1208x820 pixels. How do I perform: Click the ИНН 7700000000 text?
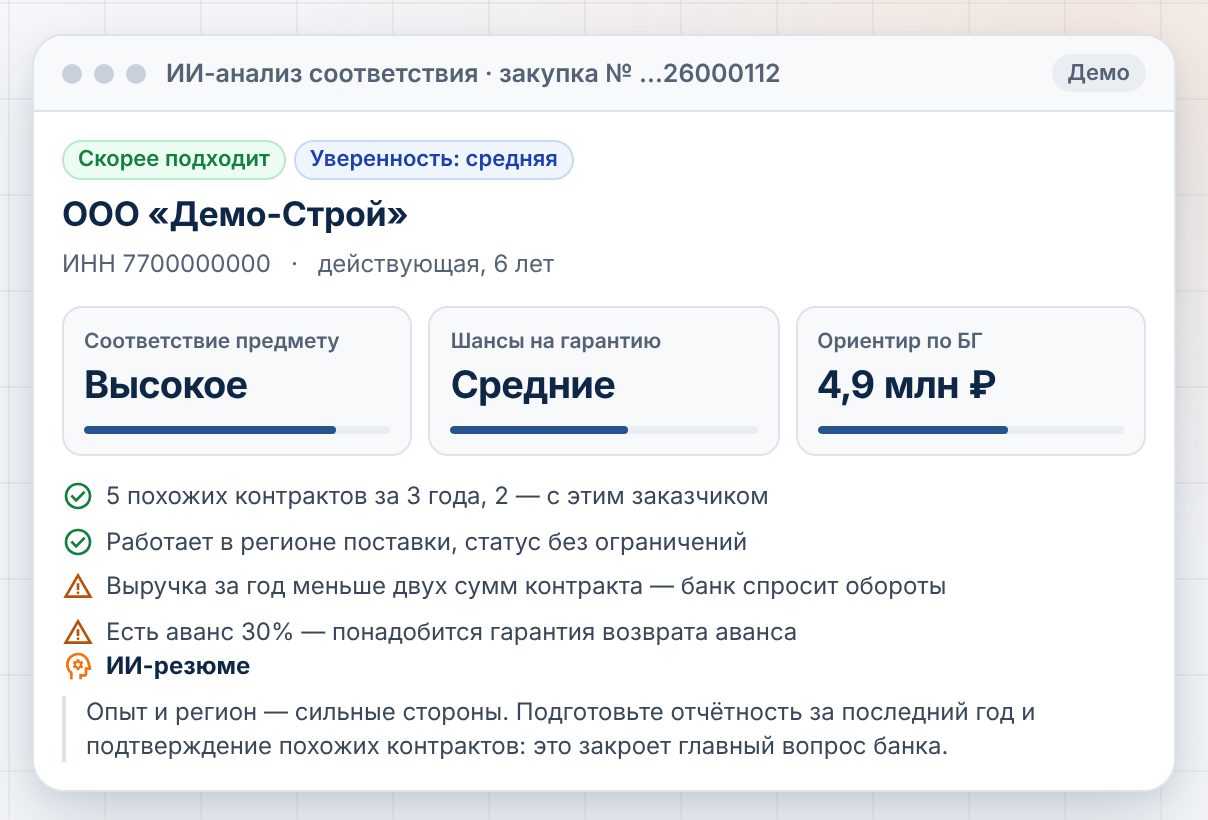166,264
